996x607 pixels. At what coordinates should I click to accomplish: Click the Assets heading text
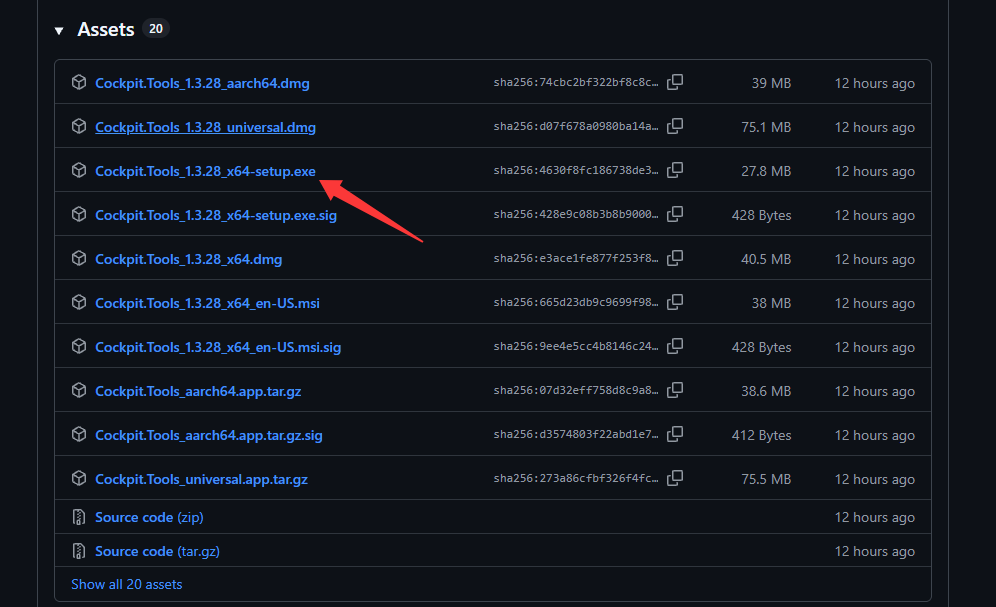(x=106, y=29)
